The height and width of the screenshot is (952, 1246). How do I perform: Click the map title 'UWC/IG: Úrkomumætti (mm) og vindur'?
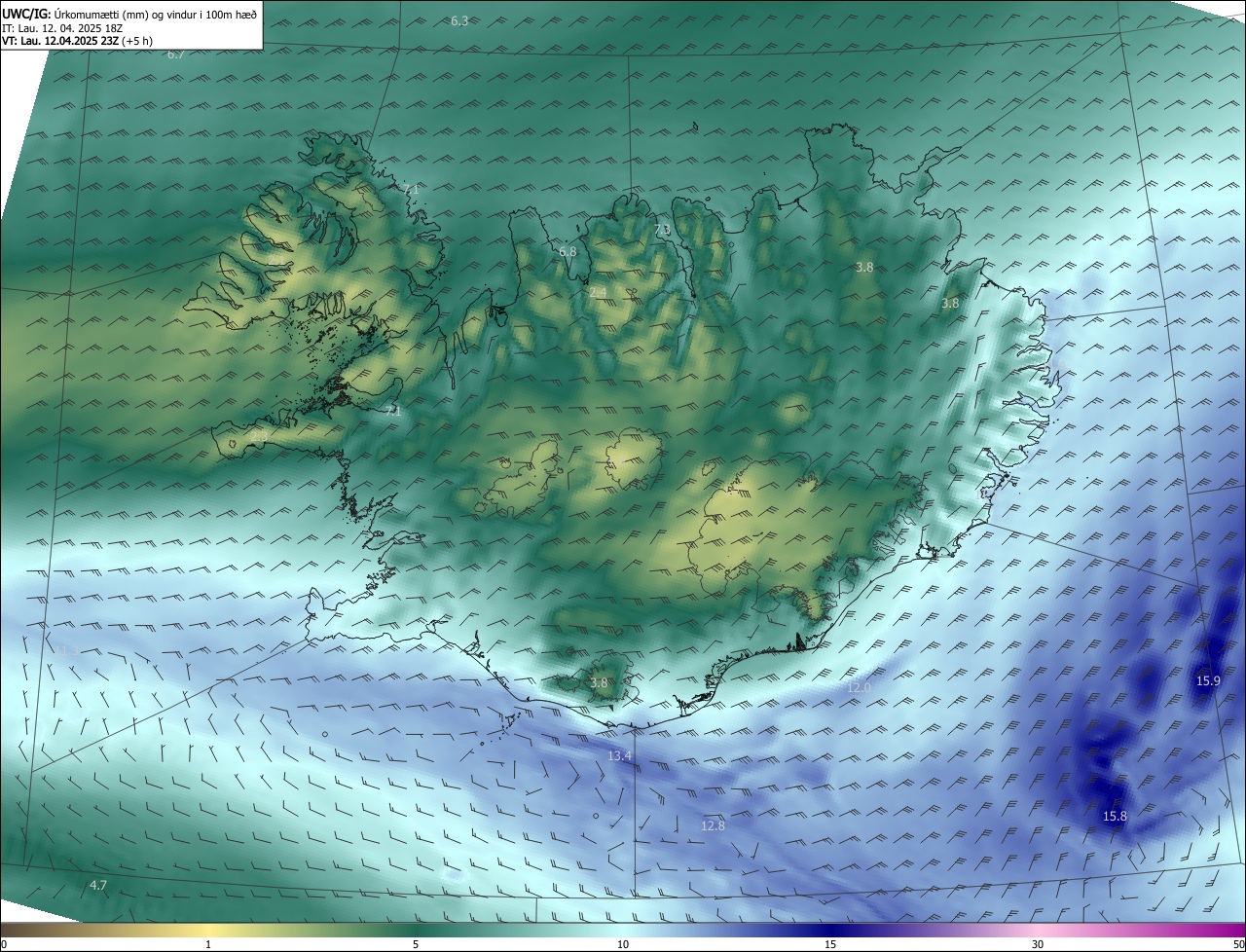[129, 14]
